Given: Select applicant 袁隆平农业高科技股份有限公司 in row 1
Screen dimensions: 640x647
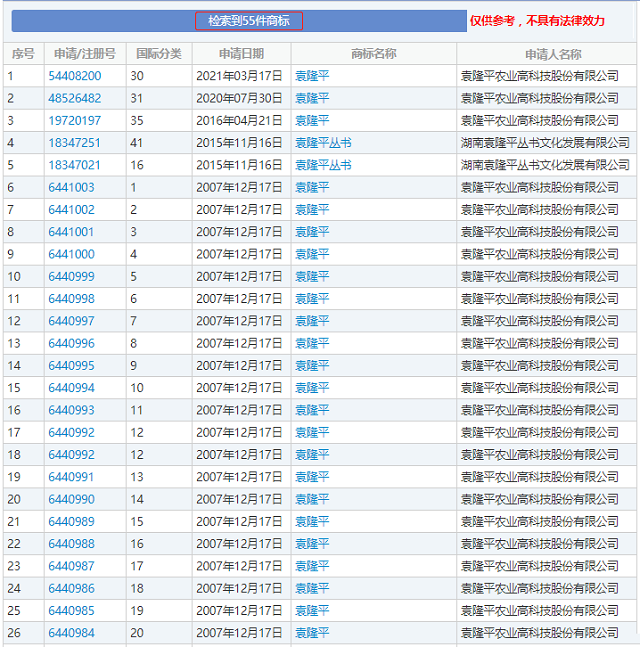Looking at the screenshot, I should pyautogui.click(x=540, y=76).
